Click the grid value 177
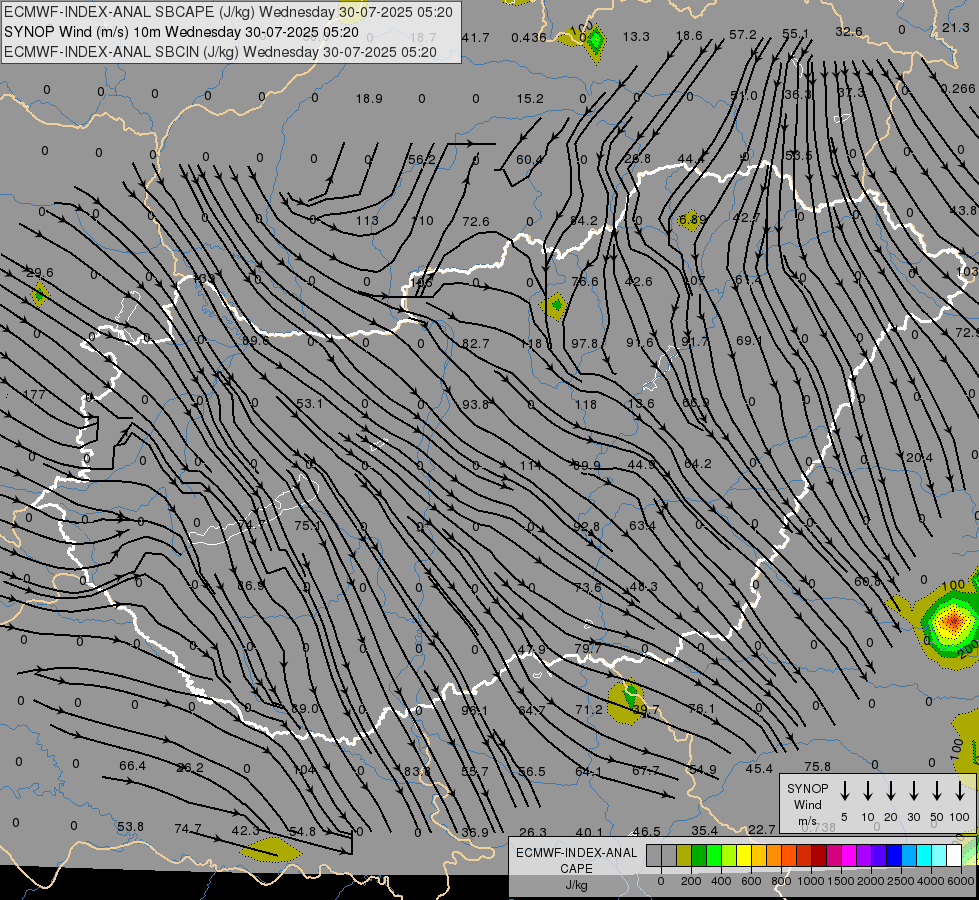 click(34, 394)
